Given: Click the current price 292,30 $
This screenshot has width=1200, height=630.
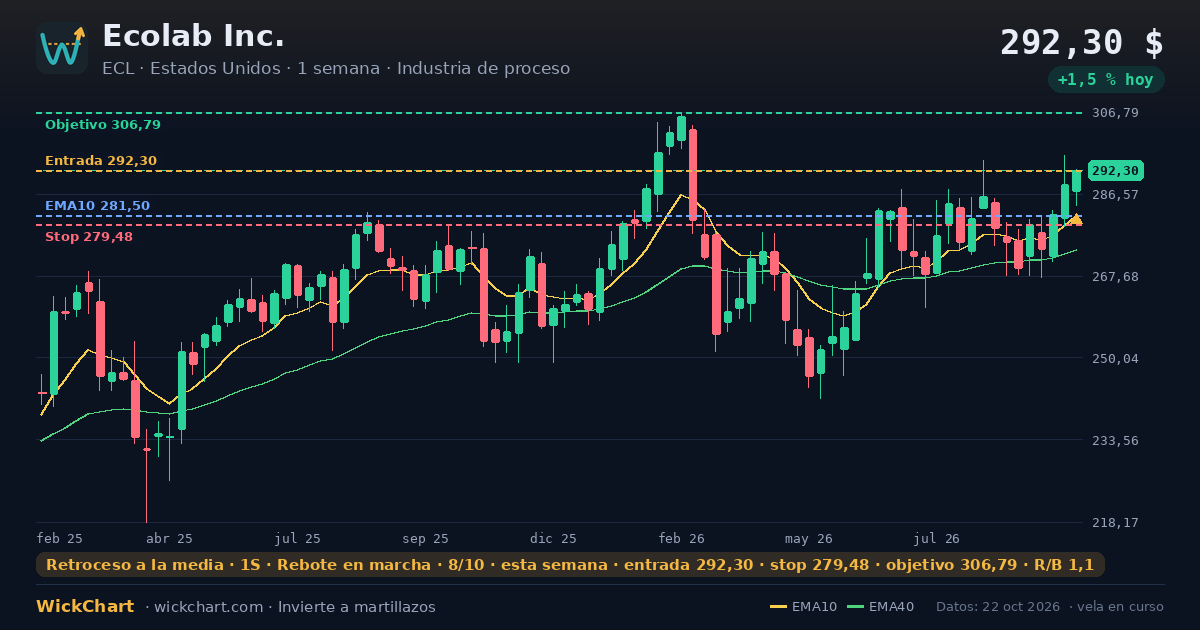Looking at the screenshot, I should [1082, 43].
